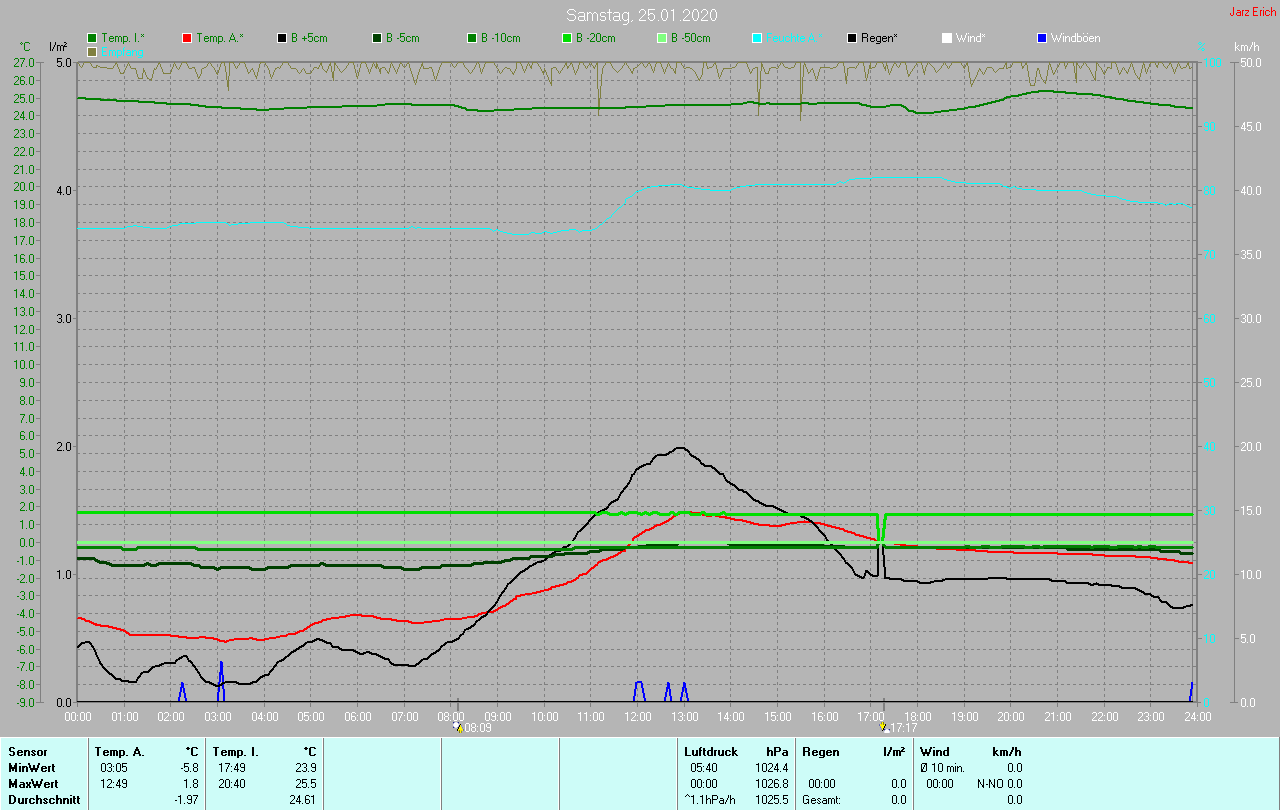Image resolution: width=1280 pixels, height=810 pixels.
Task: Click the 1025.5 average pressure value
Action: pos(771,800)
